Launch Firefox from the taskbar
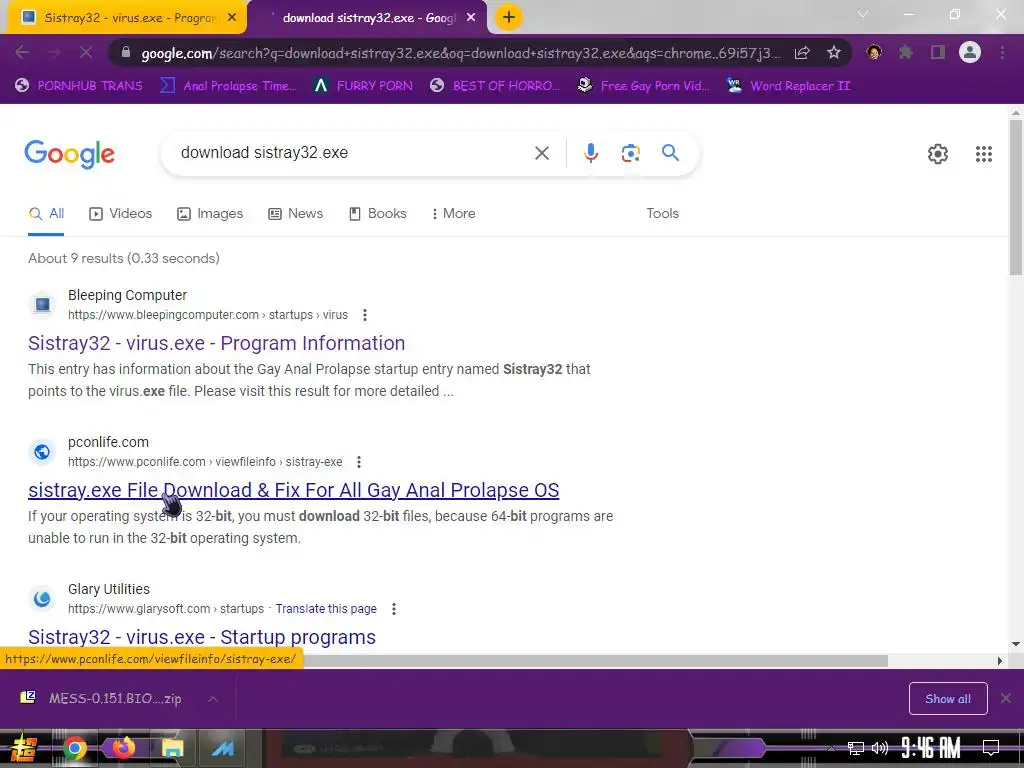1024x768 pixels. tap(123, 748)
